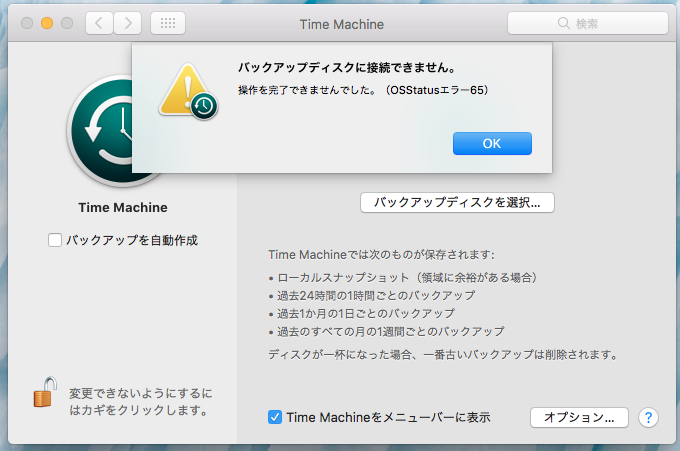
Task: Click the バックアップディスクを選択... button
Action: click(x=457, y=203)
